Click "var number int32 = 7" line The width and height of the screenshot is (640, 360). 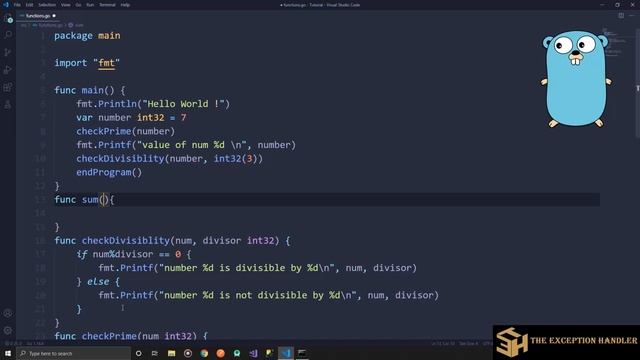tap(131, 118)
